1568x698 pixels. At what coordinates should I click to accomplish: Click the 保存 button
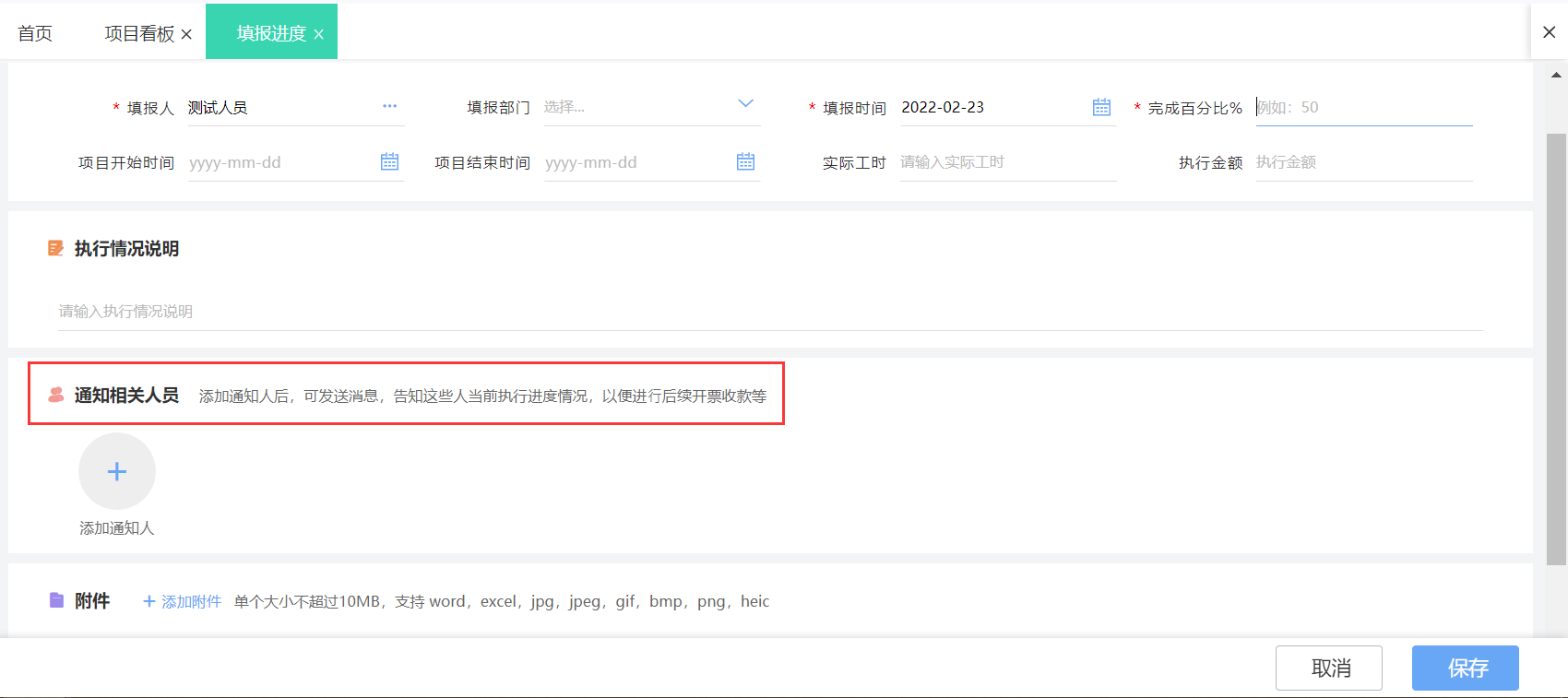point(1465,668)
